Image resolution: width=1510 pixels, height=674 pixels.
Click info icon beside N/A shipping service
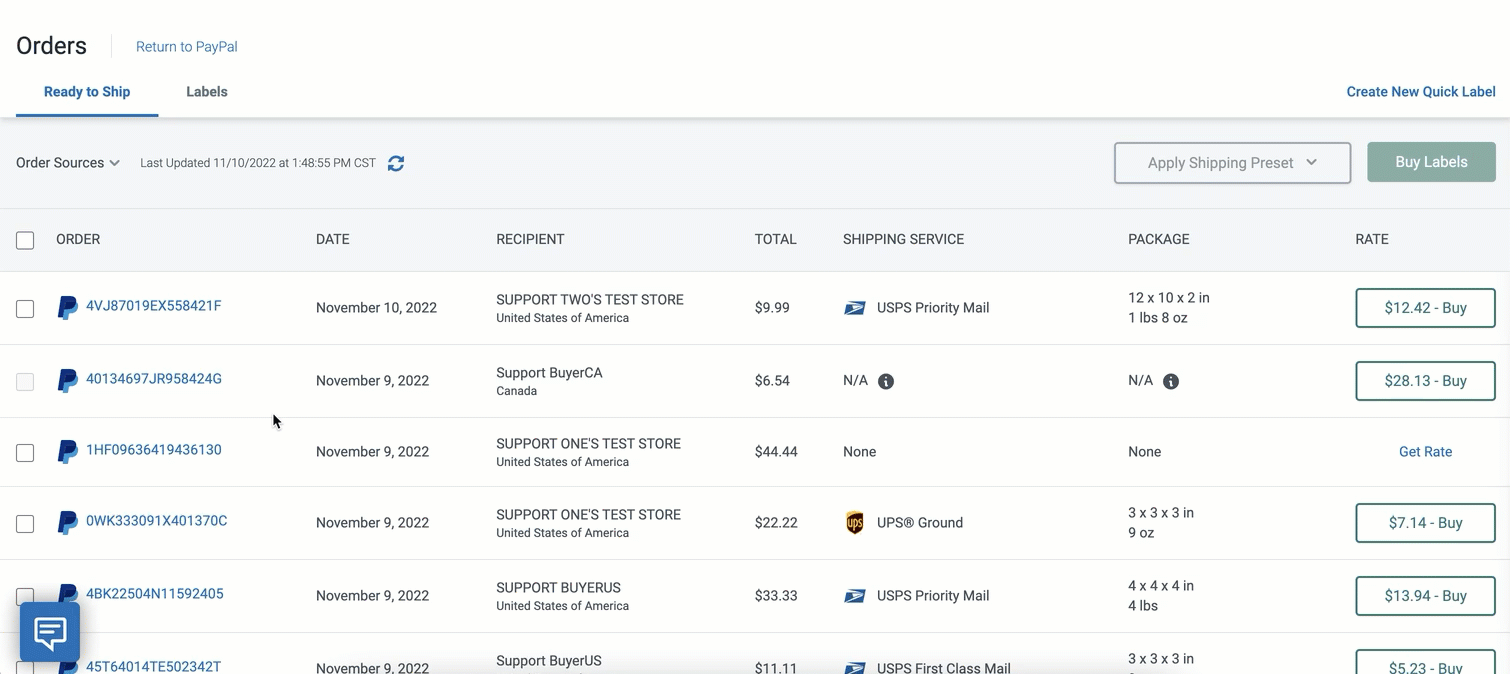pos(886,381)
